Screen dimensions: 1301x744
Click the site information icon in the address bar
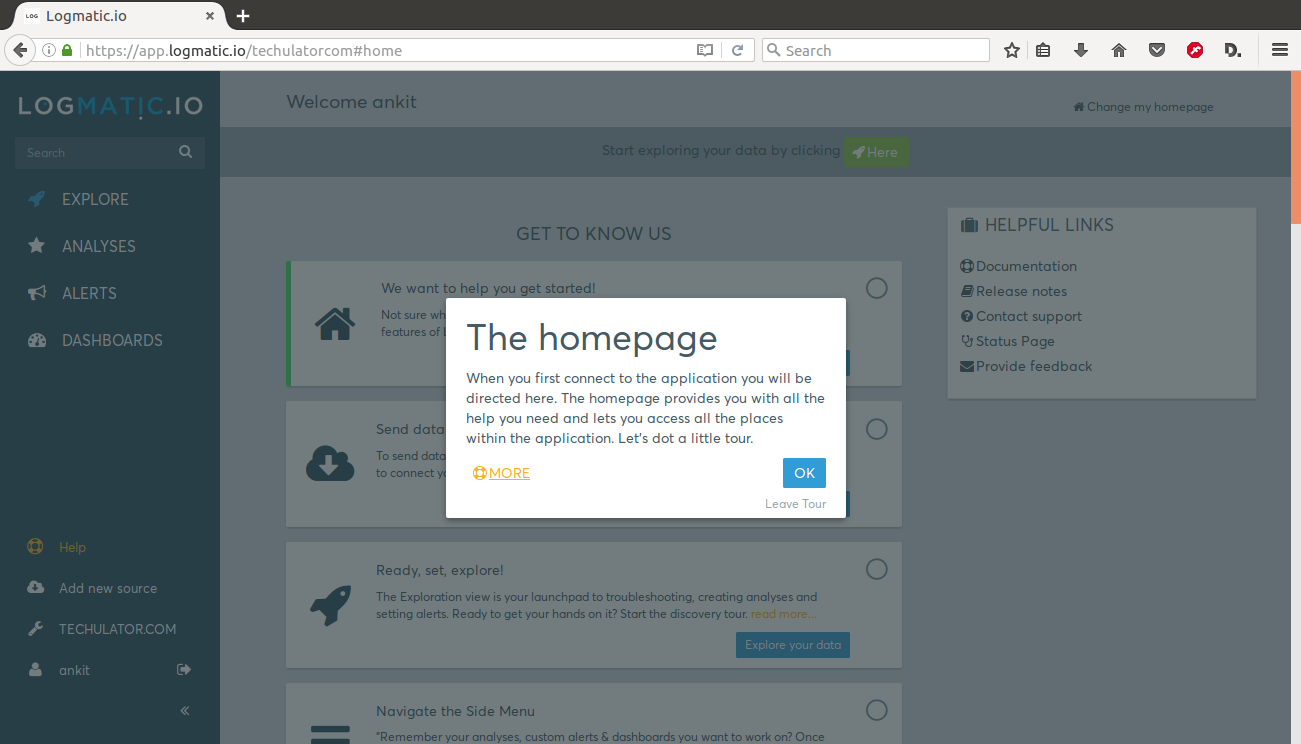pos(48,50)
